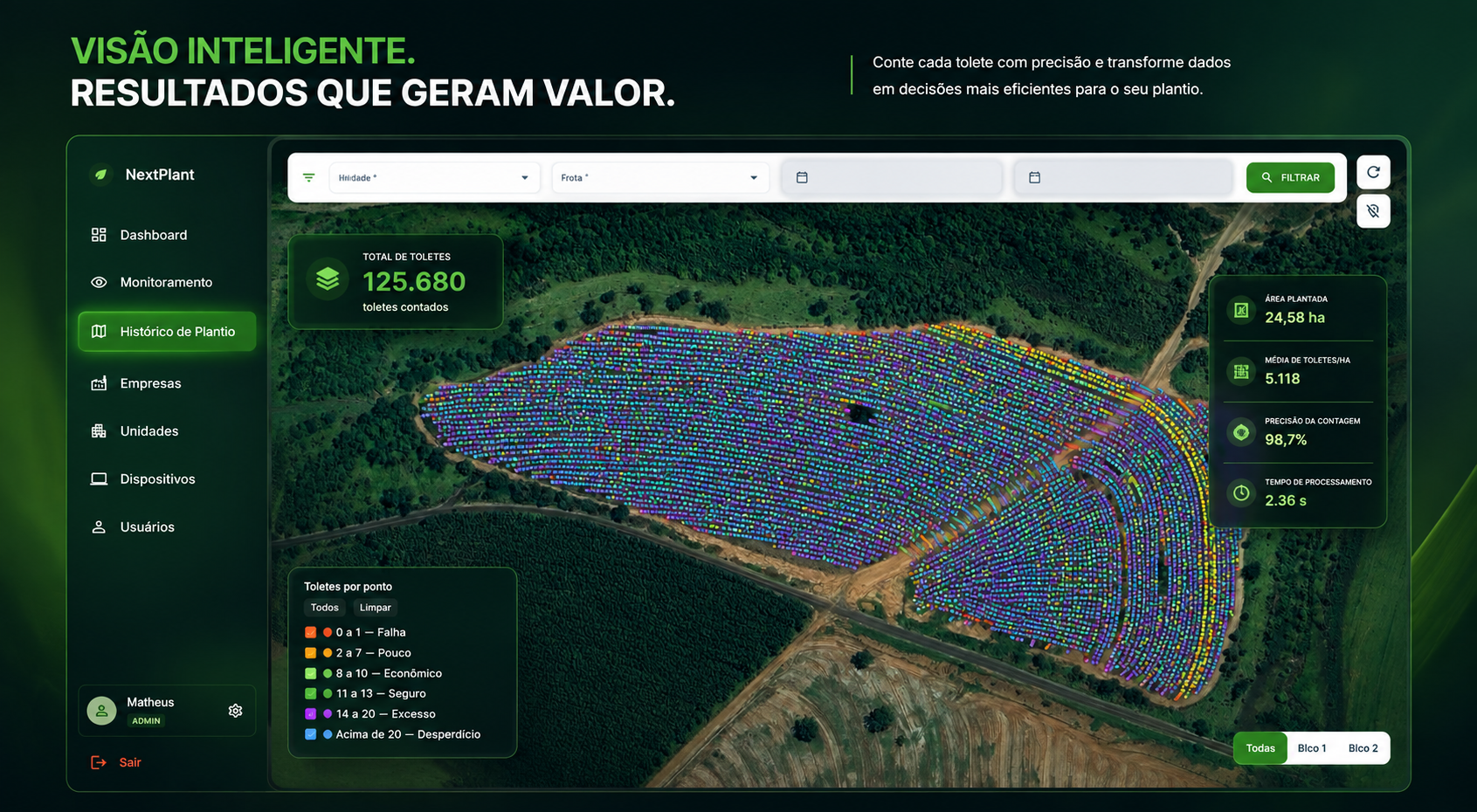Click the Sair logout link
The image size is (1477, 812).
(x=130, y=762)
